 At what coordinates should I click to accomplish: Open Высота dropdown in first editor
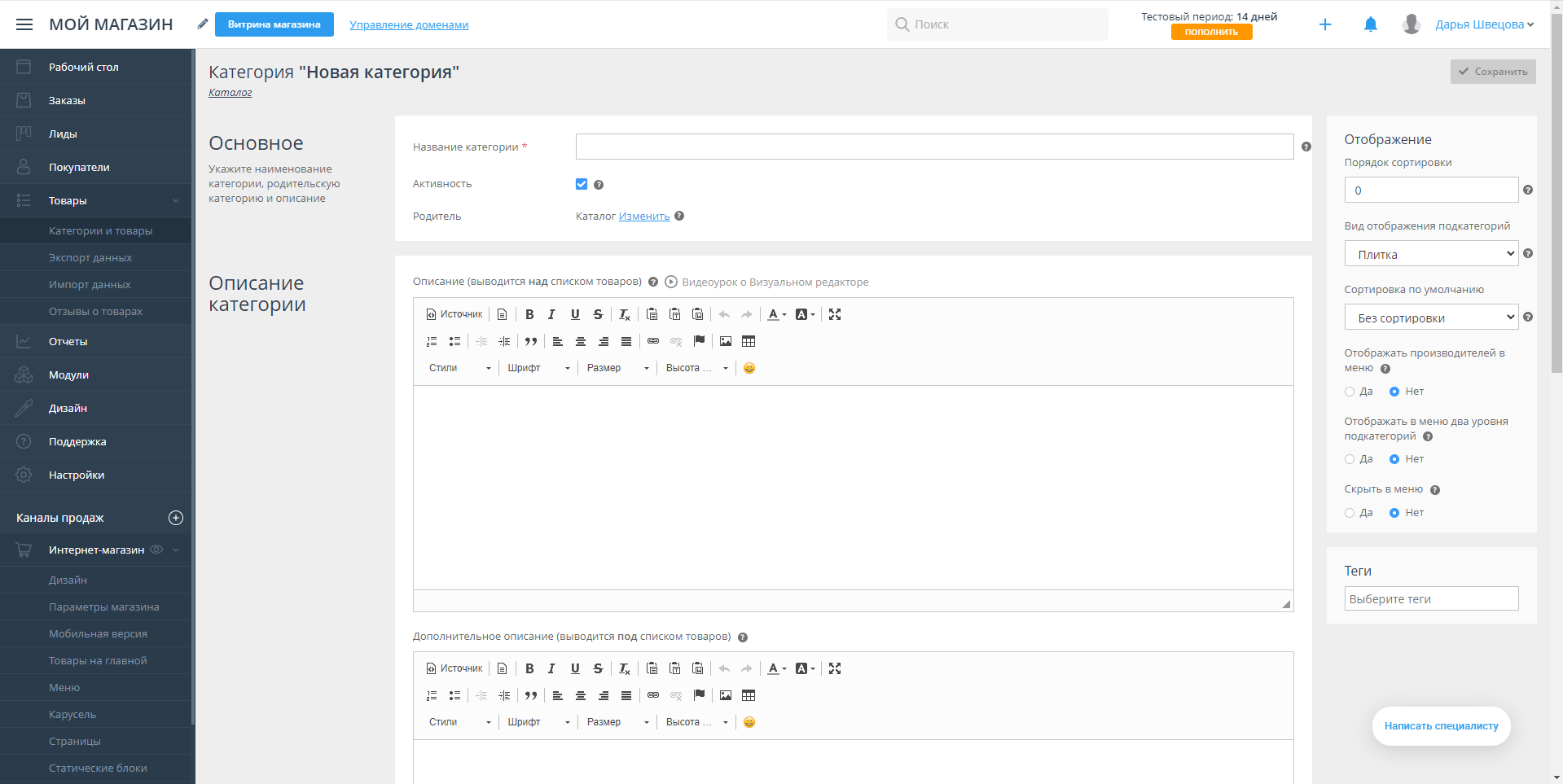tap(696, 368)
